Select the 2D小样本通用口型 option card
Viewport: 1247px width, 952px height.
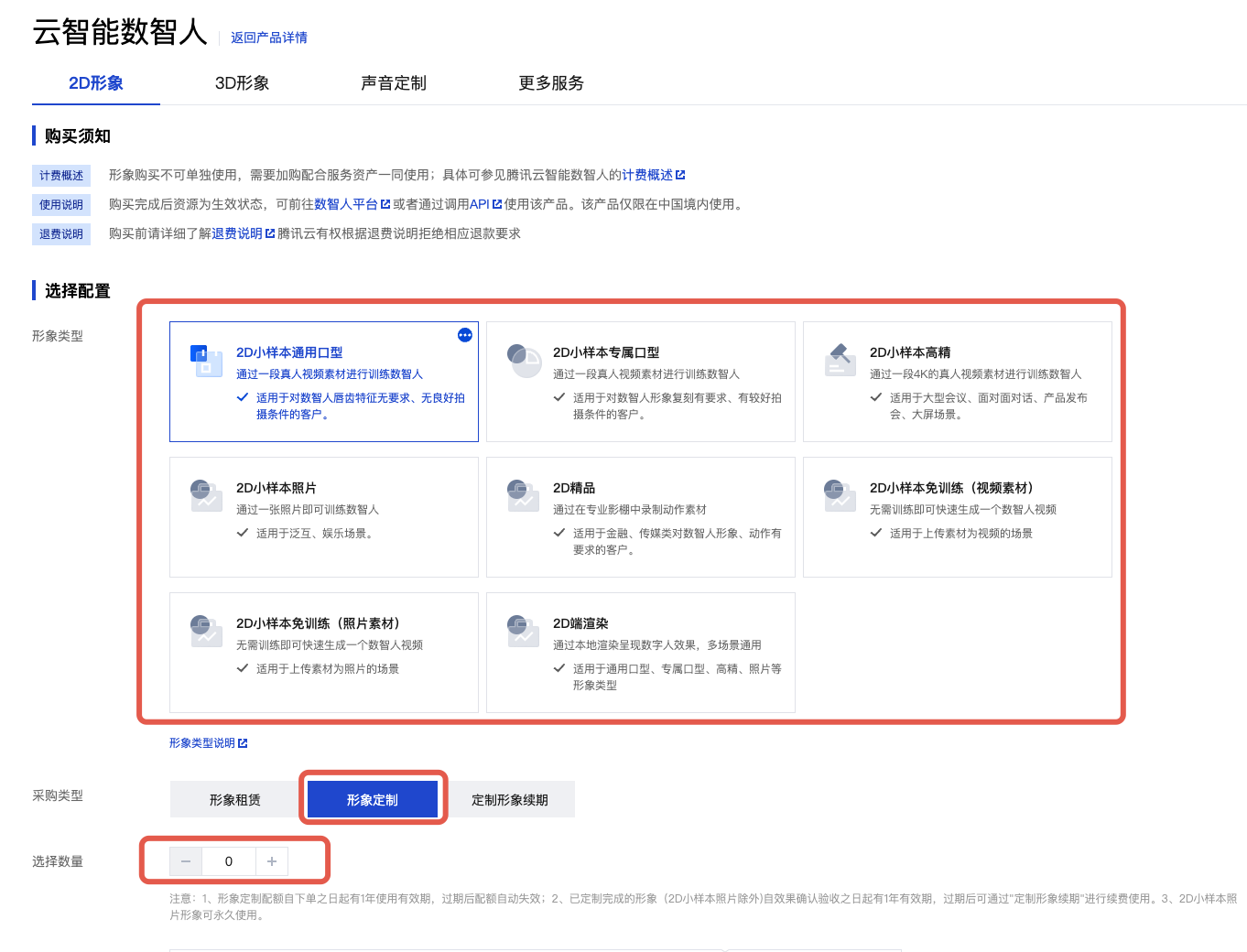[x=324, y=382]
